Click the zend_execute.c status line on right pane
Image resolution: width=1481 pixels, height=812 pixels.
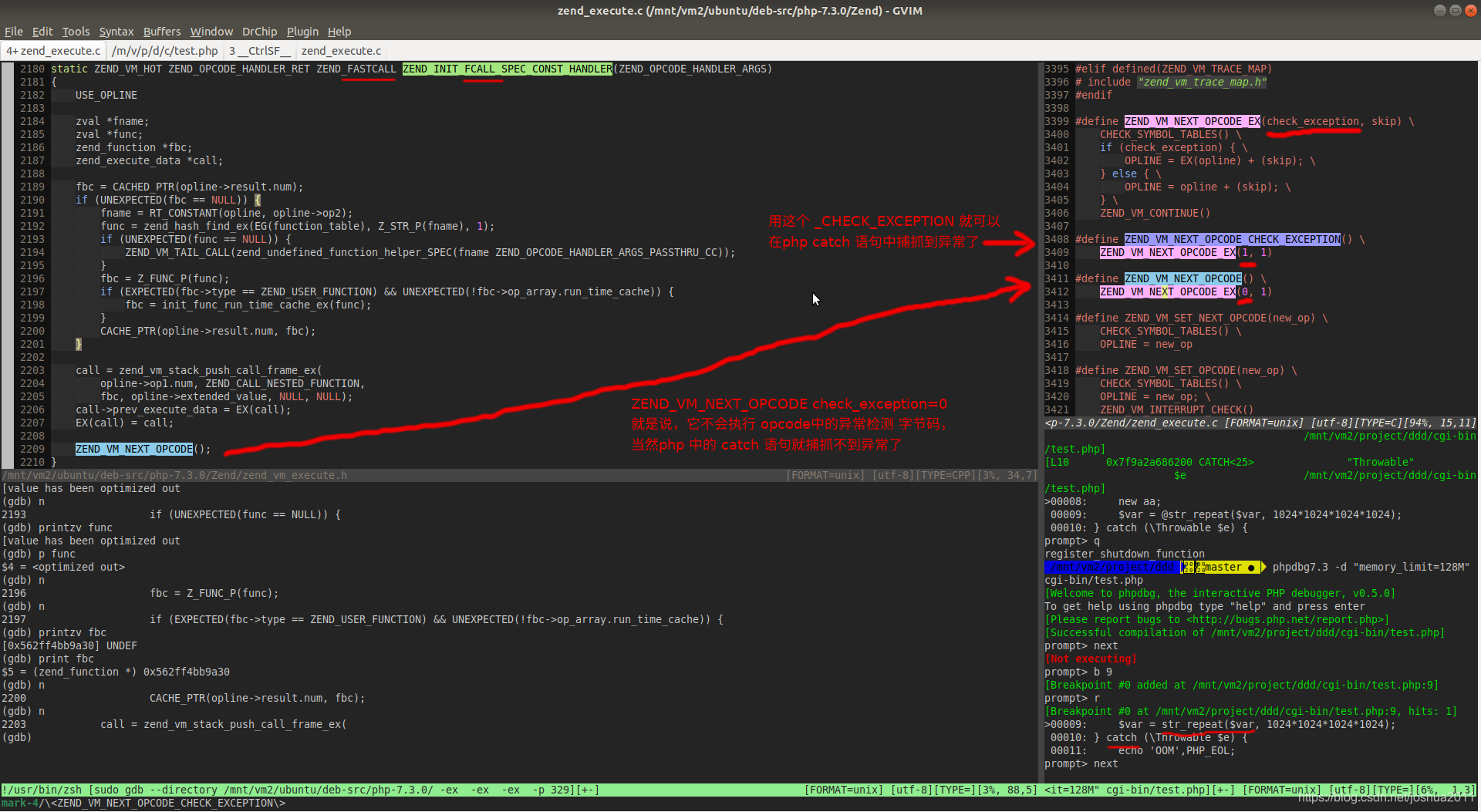pos(1260,423)
